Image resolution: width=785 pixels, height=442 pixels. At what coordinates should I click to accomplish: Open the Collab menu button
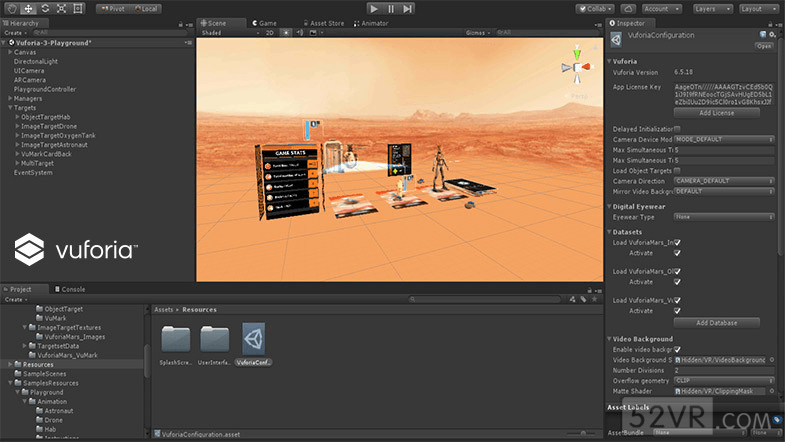(596, 9)
